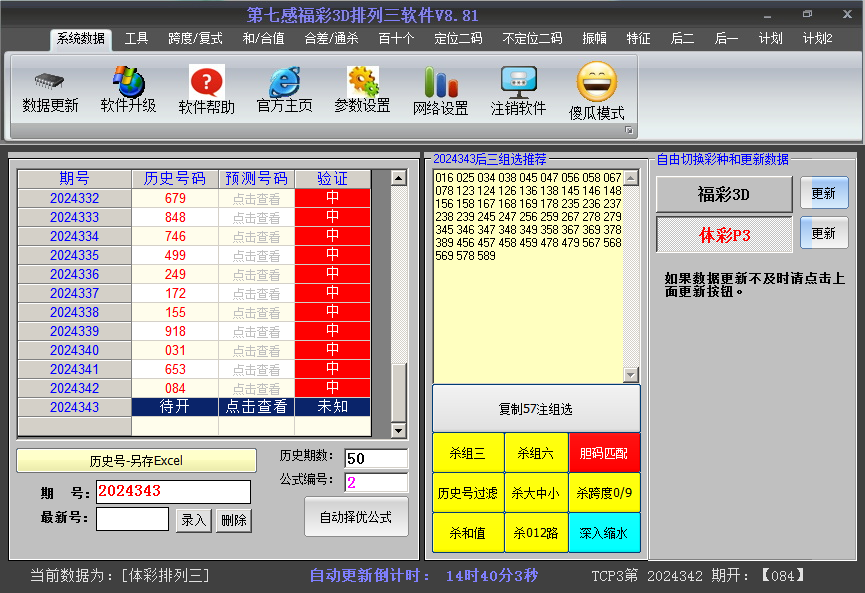This screenshot has width=865, height=593.
Task: Click the 最新号 input field
Action: pyautogui.click(x=132, y=519)
